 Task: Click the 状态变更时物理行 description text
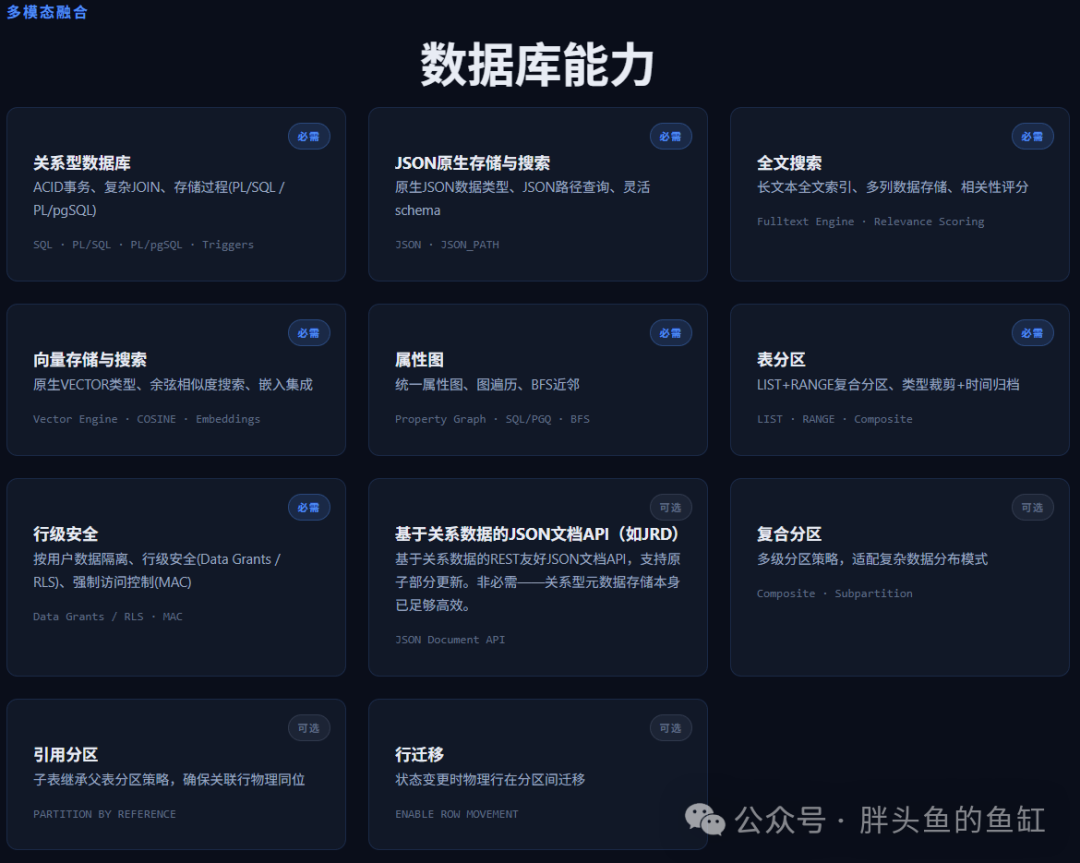point(490,780)
